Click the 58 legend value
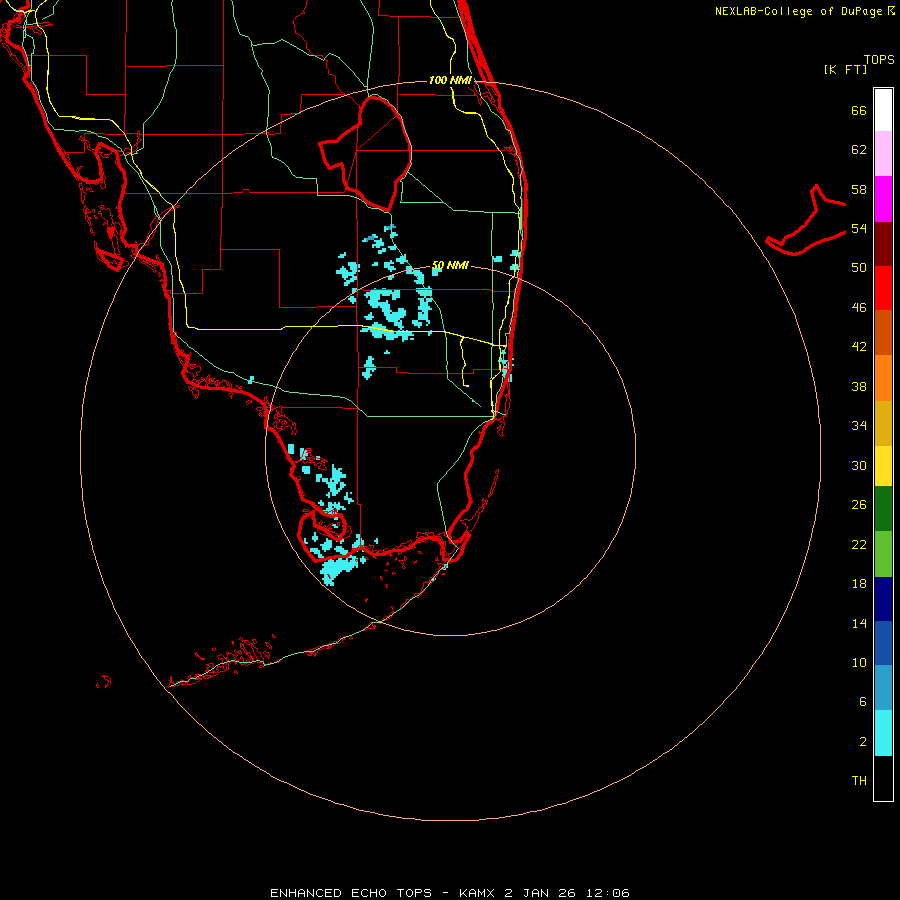 [859, 189]
